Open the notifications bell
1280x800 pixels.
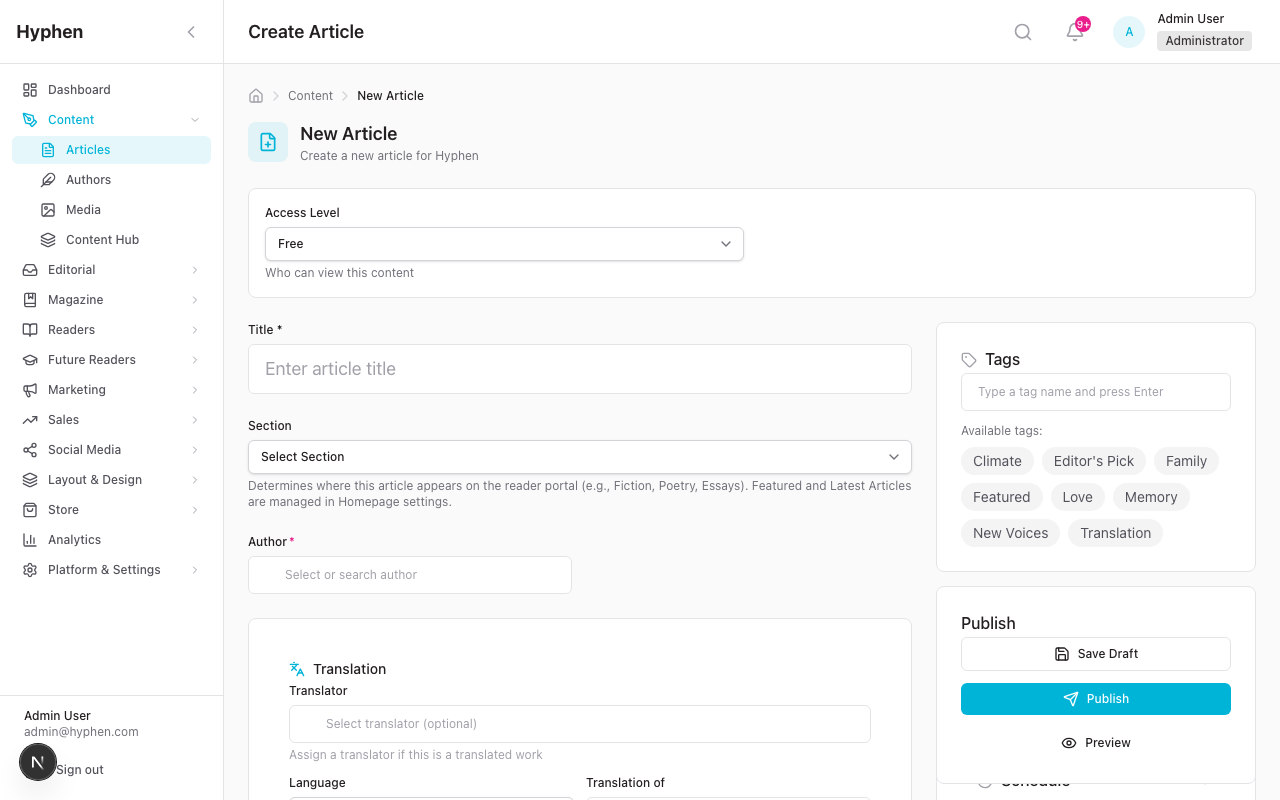tap(1073, 33)
